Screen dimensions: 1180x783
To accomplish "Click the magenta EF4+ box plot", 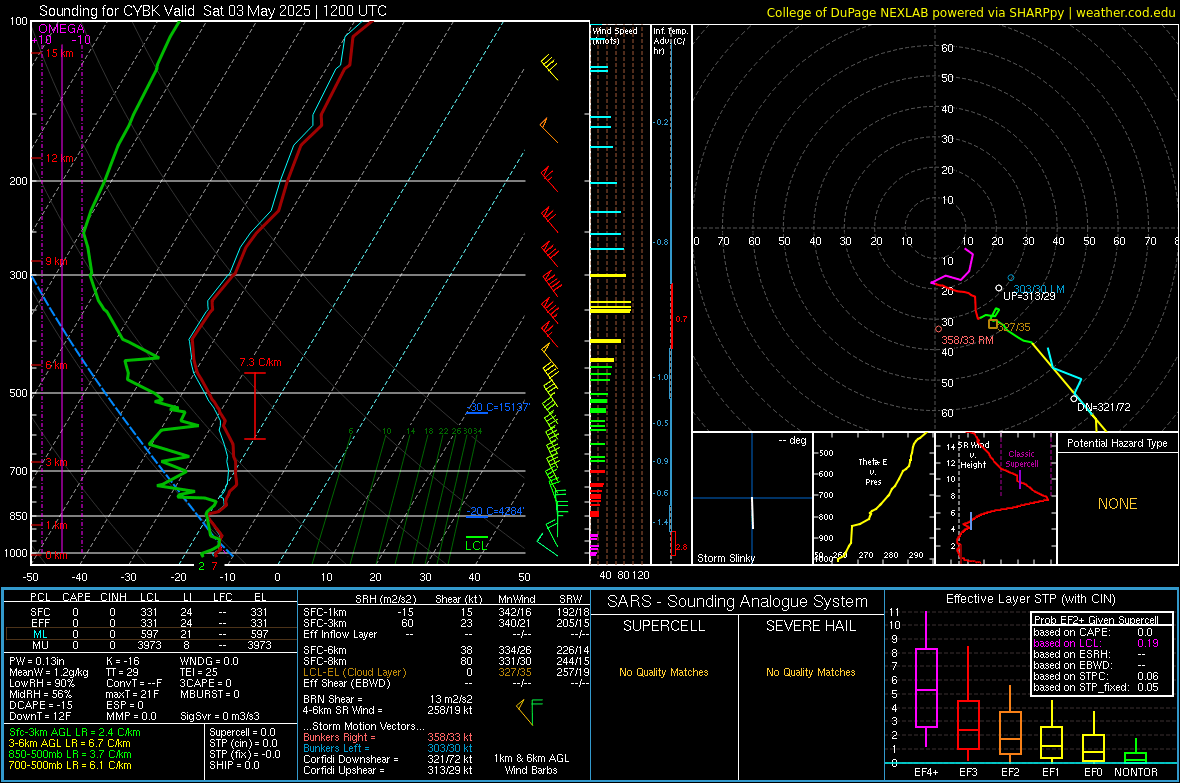I will click(926, 679).
